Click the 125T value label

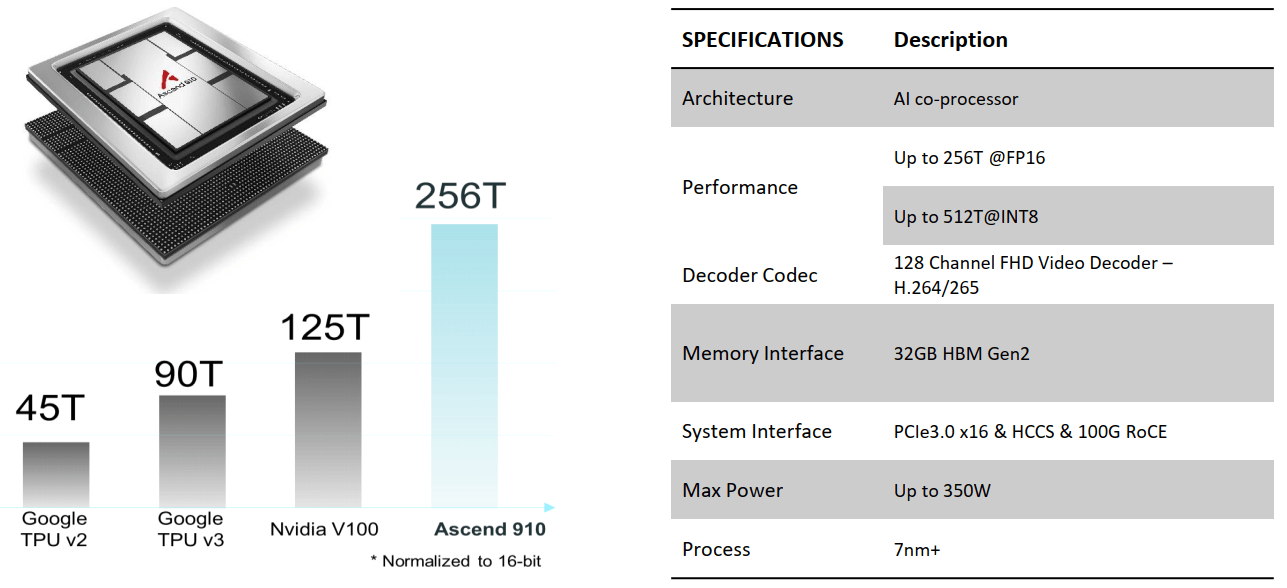[325, 326]
